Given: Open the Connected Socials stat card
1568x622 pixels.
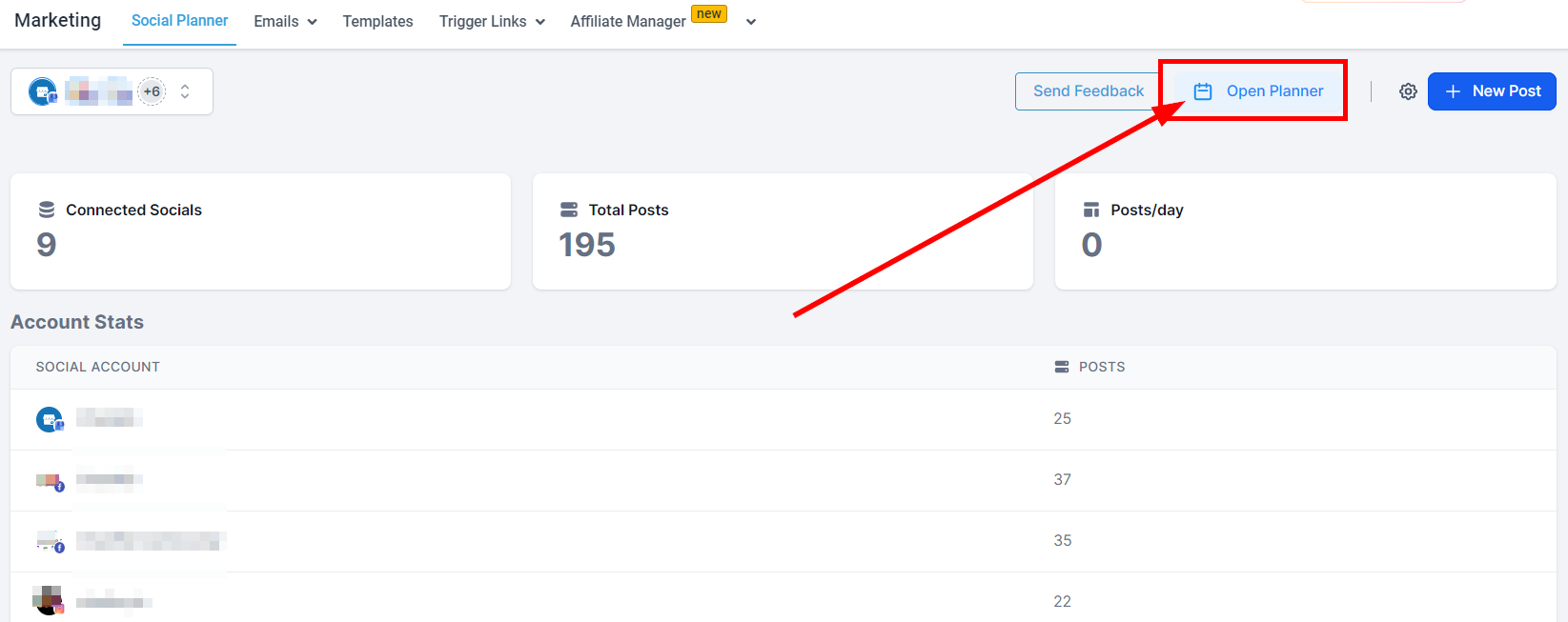Looking at the screenshot, I should click(x=260, y=231).
